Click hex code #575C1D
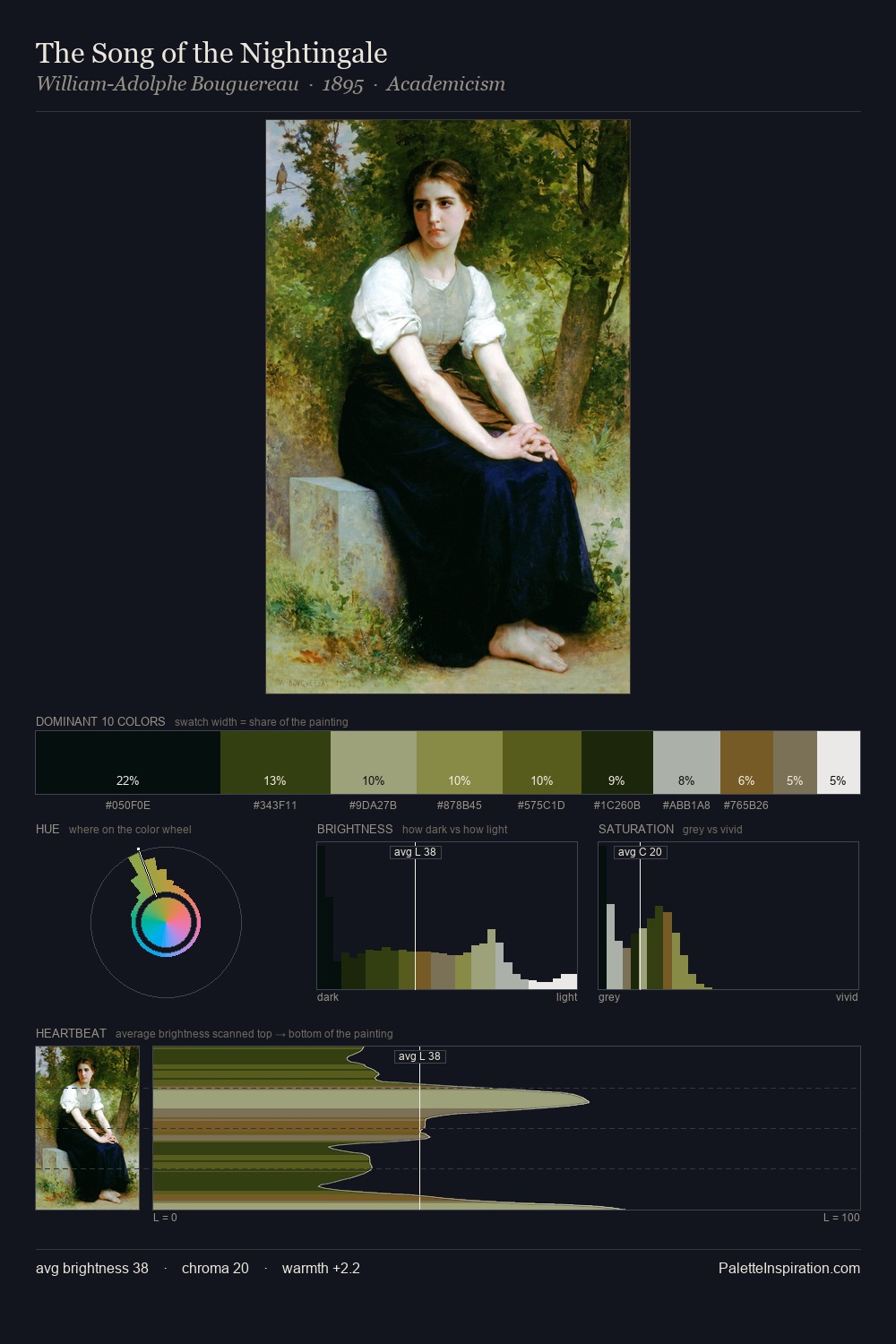896x1344 pixels. coord(541,806)
